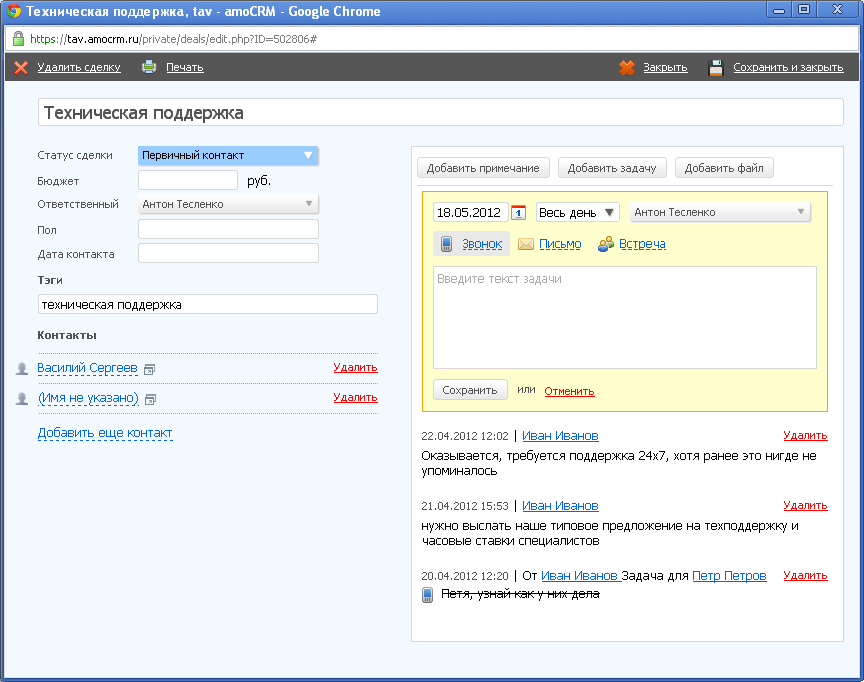Open the Статус сделки dropdown showing Первичный контакт
864x682 pixels.
click(x=227, y=156)
